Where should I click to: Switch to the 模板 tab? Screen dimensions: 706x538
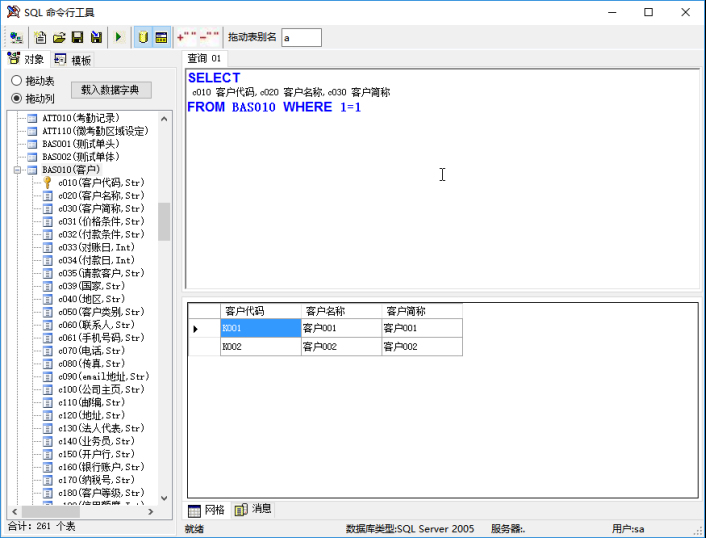[x=73, y=60]
